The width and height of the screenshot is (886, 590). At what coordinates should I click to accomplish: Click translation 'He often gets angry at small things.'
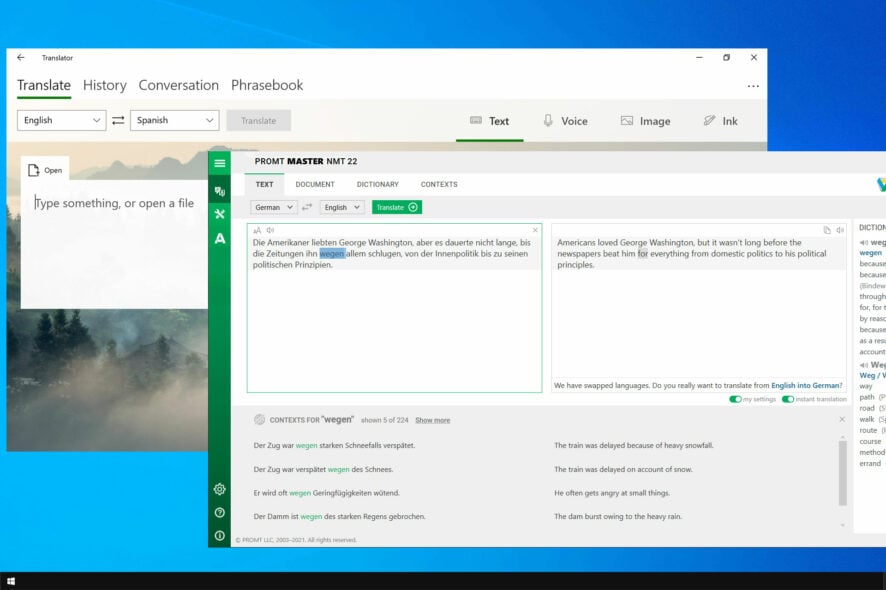(612, 493)
